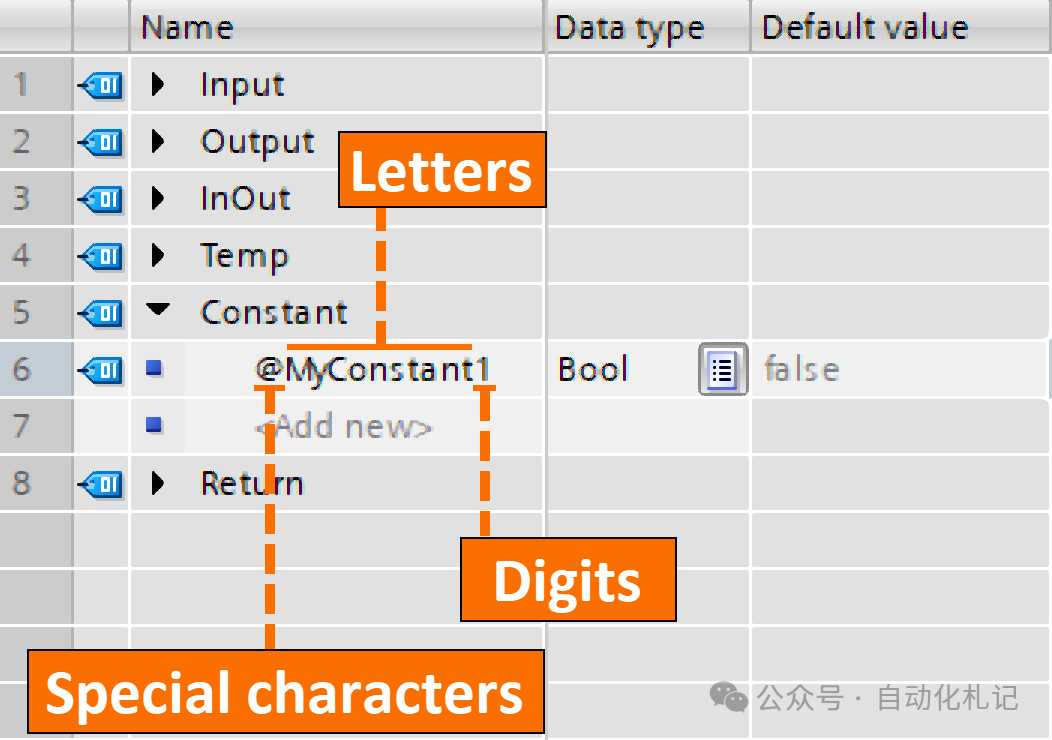
Task: Click the @MyConstant1 name cell
Action: (x=364, y=369)
